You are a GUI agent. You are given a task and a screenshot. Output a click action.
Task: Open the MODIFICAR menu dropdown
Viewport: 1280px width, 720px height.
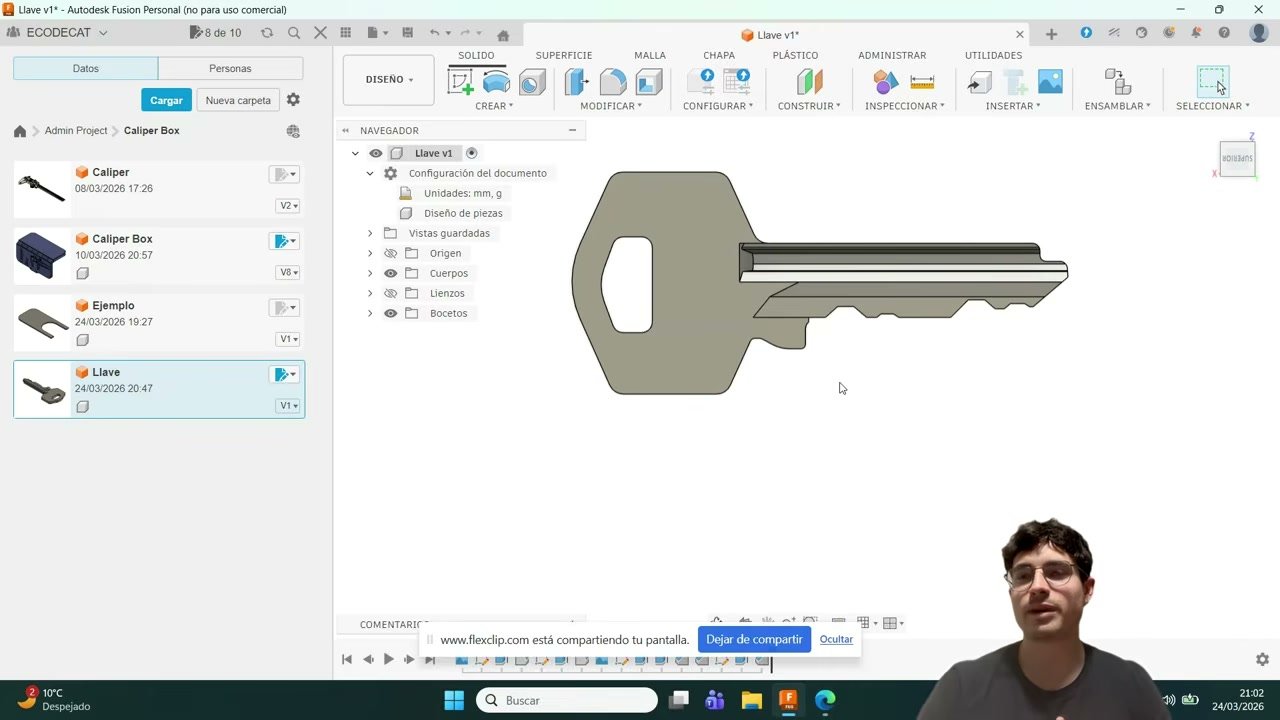click(x=611, y=106)
